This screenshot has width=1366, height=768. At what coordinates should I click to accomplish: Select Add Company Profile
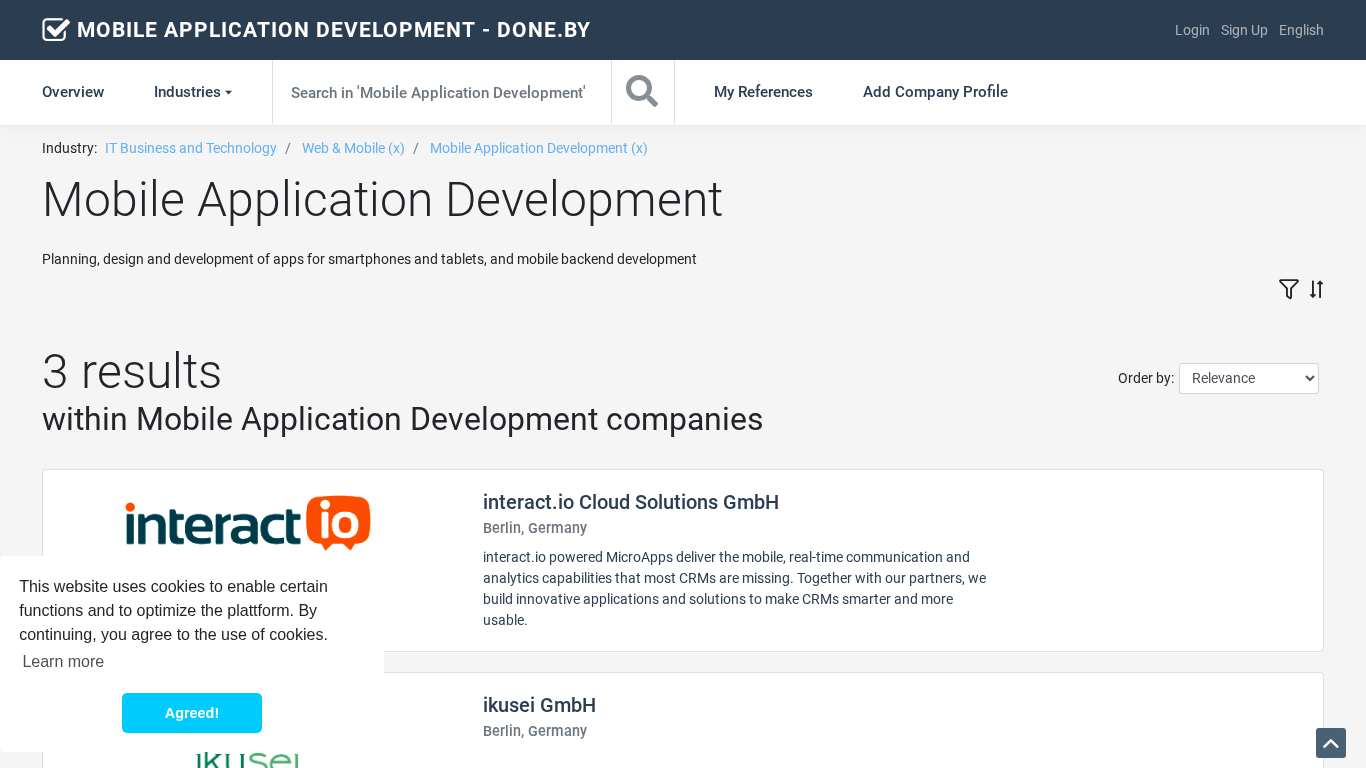pos(934,92)
